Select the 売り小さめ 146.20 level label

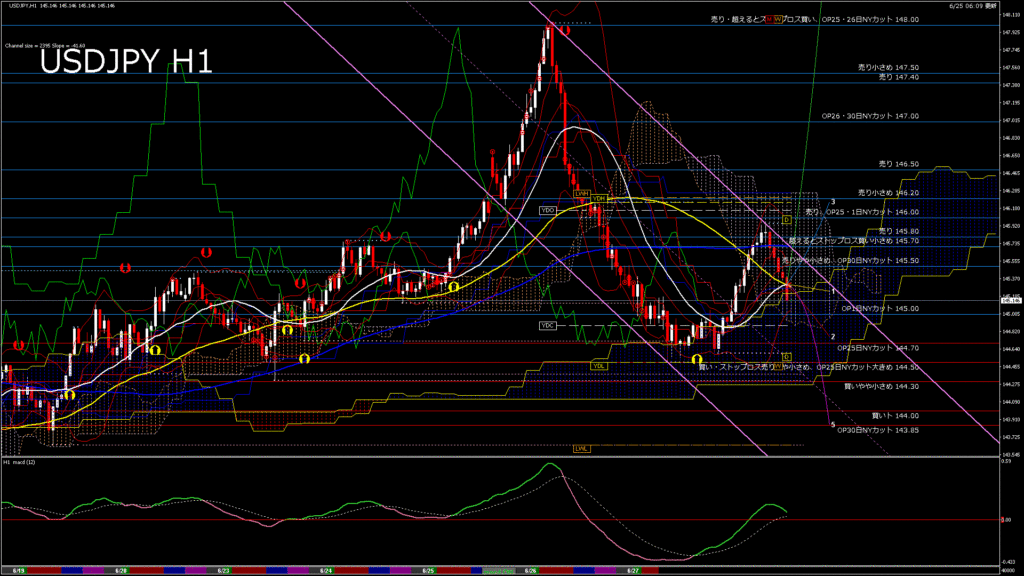coord(888,193)
